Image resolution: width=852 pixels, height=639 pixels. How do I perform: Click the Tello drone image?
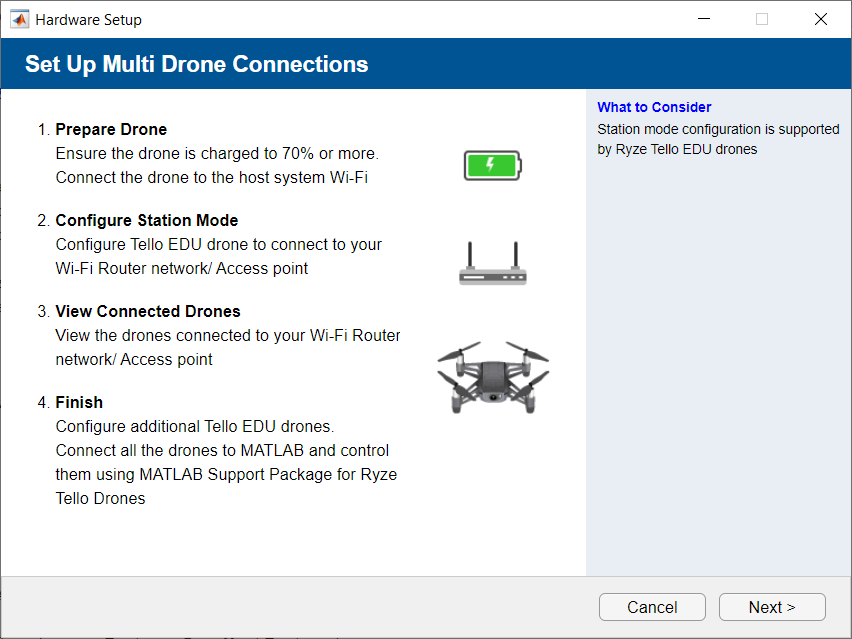coord(492,376)
